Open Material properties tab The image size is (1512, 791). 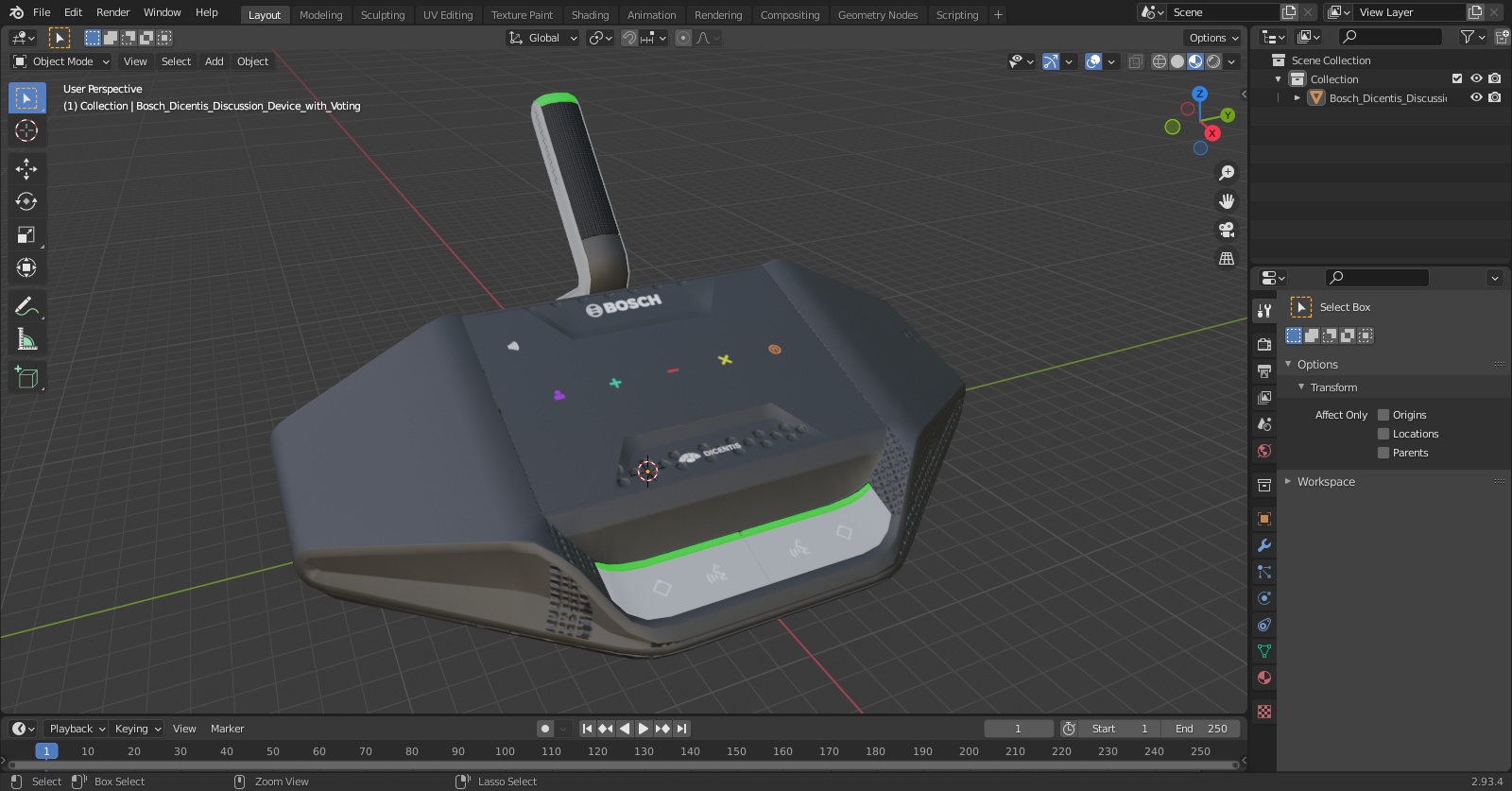click(1263, 678)
